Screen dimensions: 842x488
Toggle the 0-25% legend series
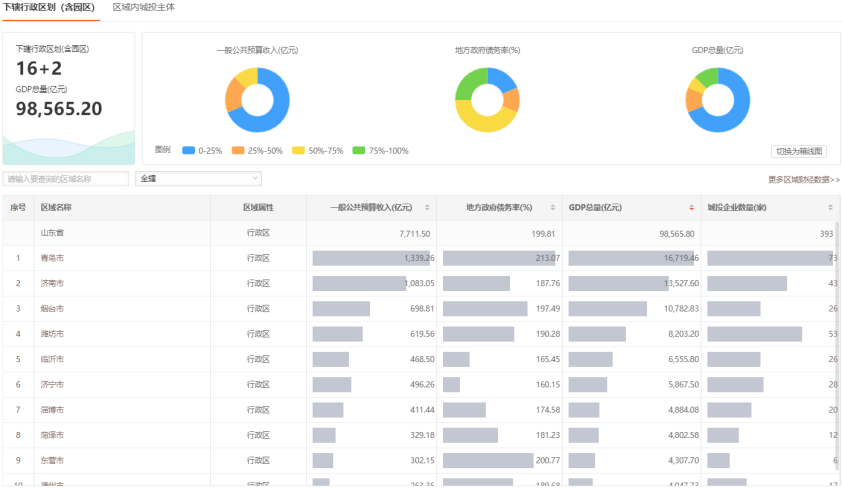tap(201, 151)
